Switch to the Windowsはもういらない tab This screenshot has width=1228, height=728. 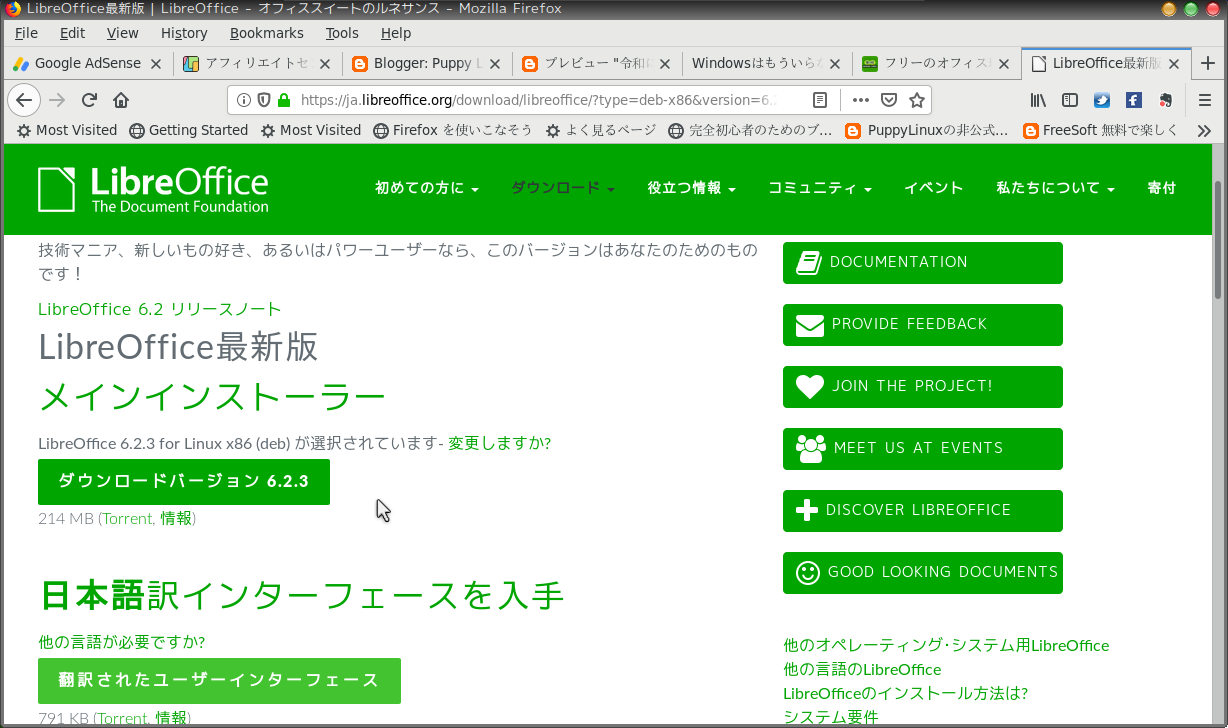[767, 63]
